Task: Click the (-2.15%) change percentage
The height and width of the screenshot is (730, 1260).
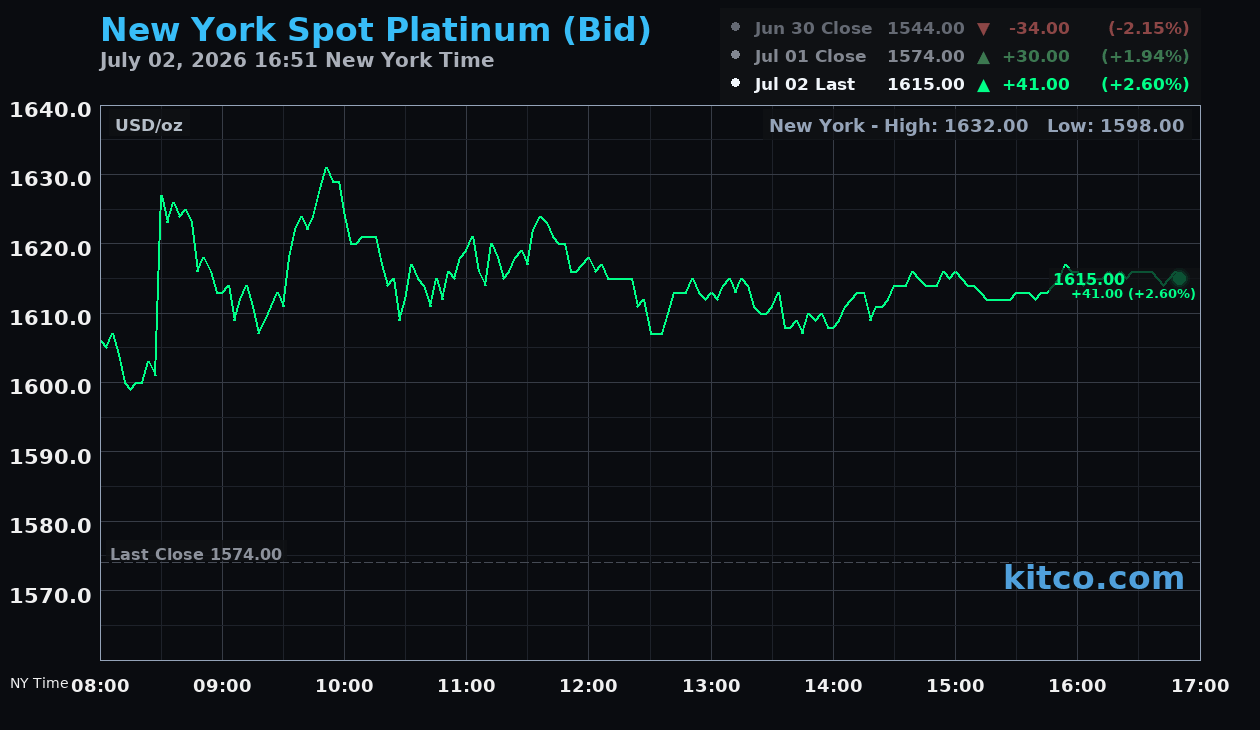Action: coord(1149,29)
